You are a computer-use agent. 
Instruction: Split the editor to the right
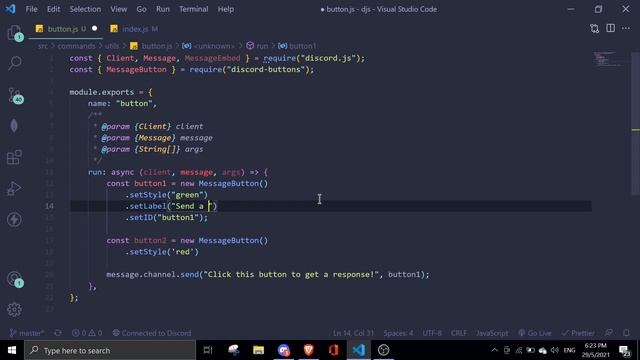point(611,28)
